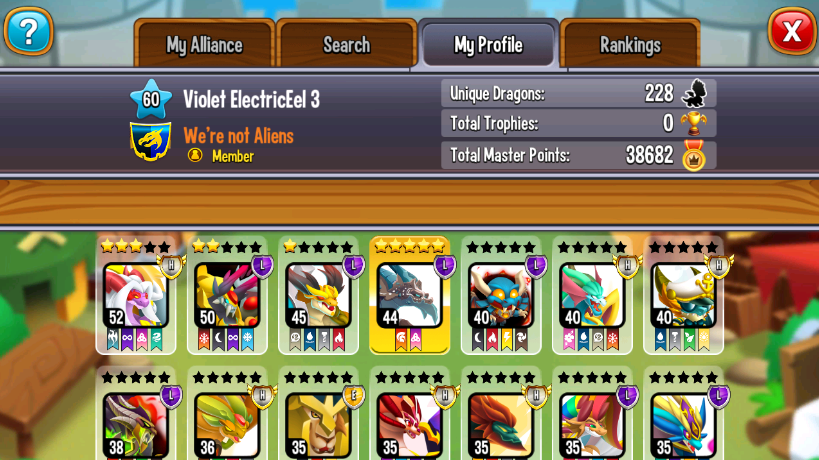Click the player level 60 star badge
819x460 pixels.
coord(151,99)
